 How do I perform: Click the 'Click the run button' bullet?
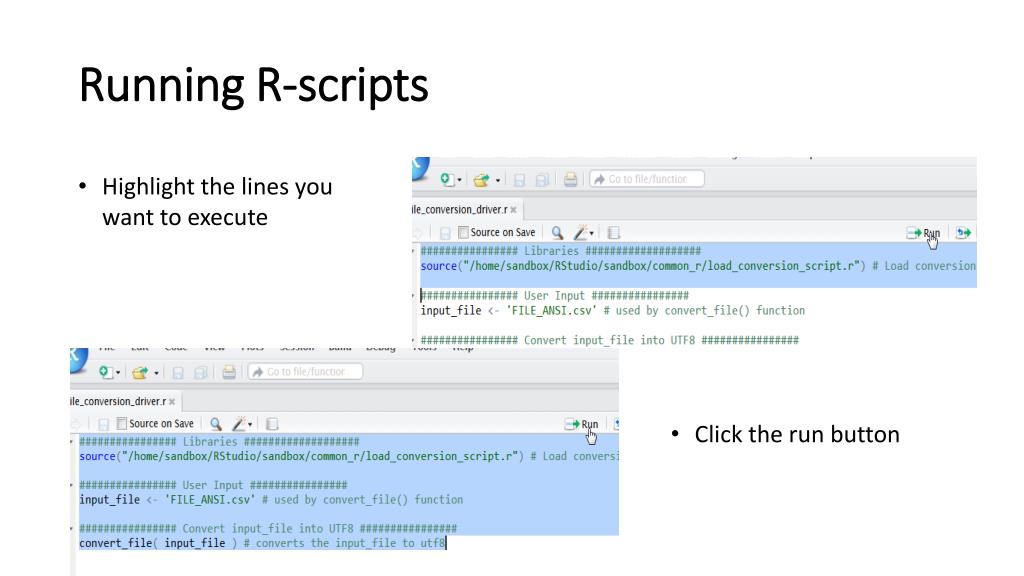point(797,434)
